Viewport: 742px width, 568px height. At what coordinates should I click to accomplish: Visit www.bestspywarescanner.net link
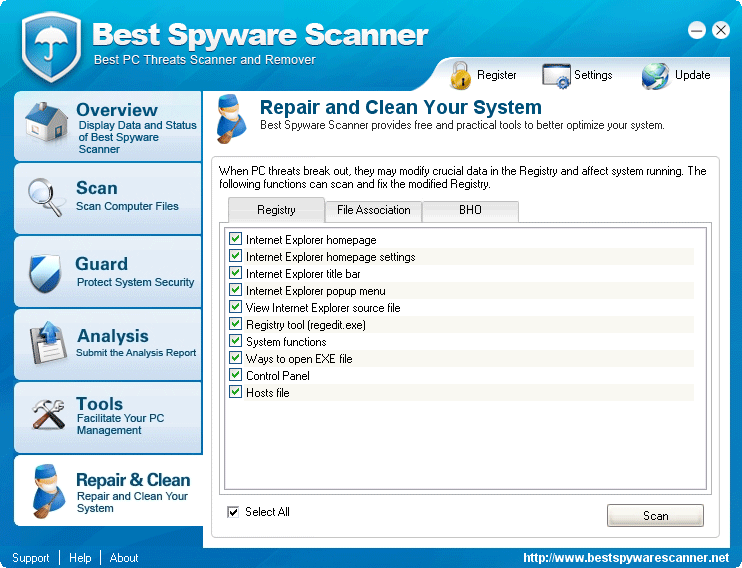[x=626, y=558]
